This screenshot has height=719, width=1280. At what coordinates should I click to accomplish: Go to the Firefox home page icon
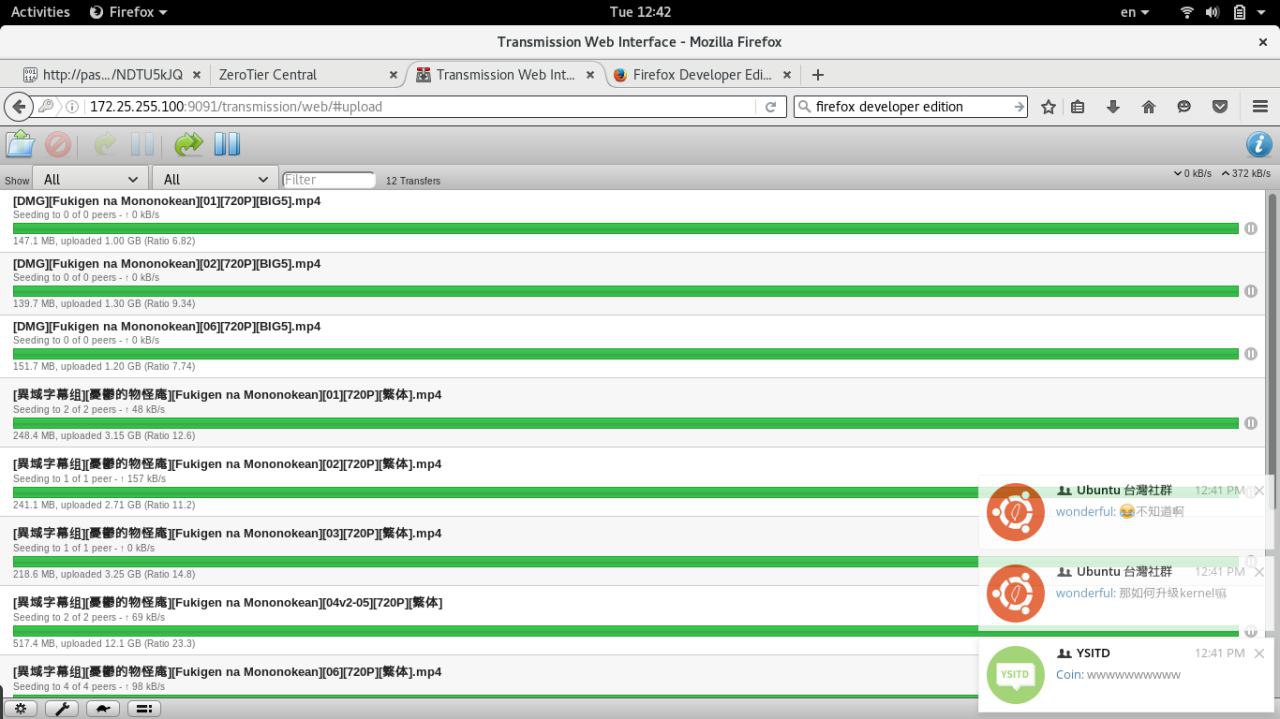1148,106
